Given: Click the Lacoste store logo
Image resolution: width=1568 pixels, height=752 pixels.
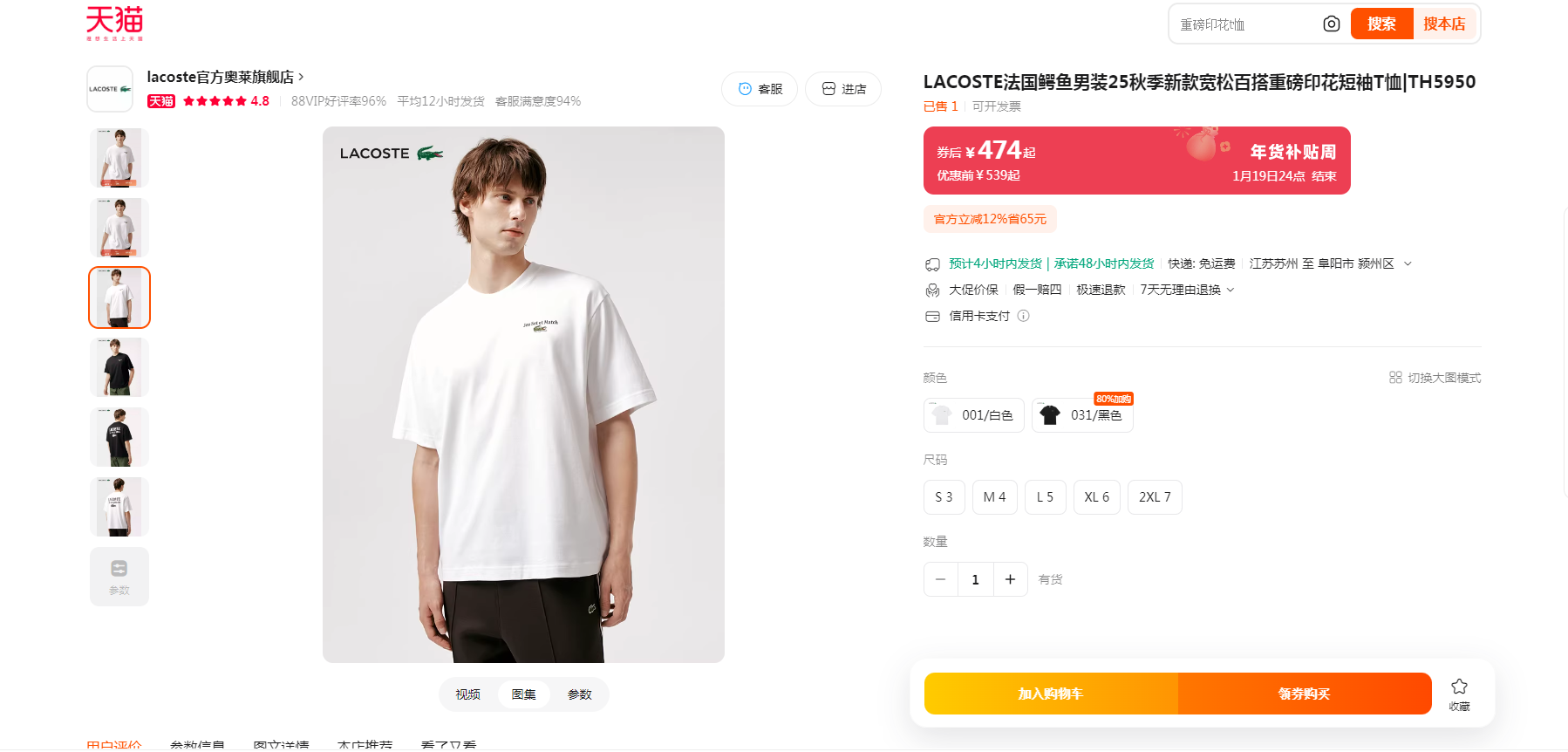Looking at the screenshot, I should click(110, 89).
